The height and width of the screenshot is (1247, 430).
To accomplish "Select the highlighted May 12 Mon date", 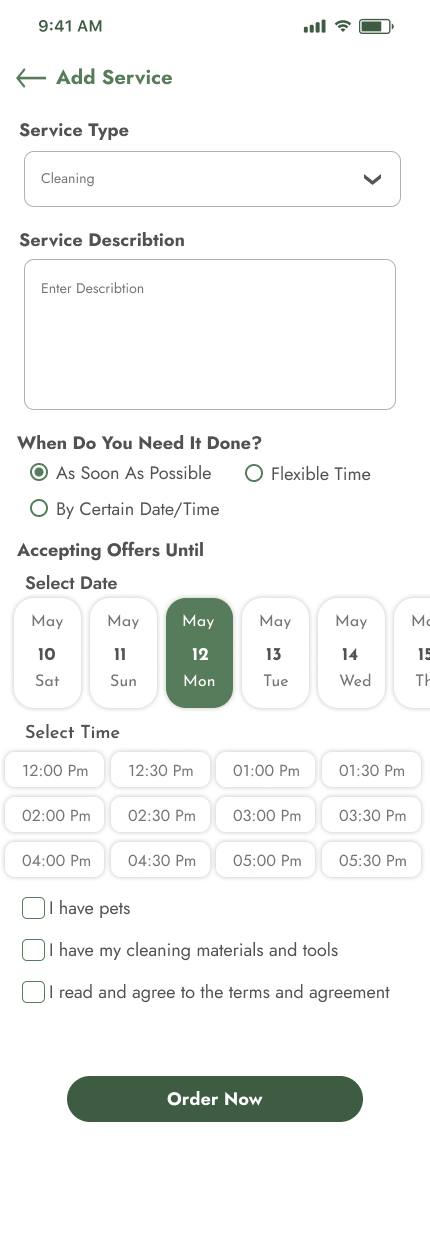I will tap(199, 653).
